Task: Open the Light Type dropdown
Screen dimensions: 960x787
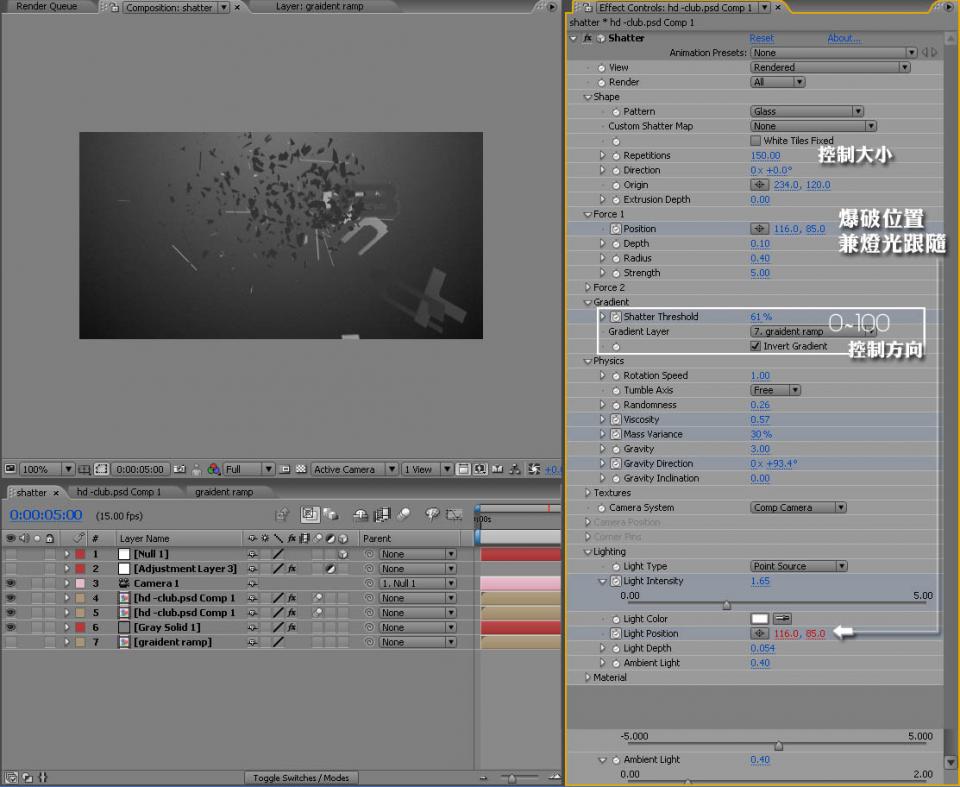Action: [x=798, y=566]
